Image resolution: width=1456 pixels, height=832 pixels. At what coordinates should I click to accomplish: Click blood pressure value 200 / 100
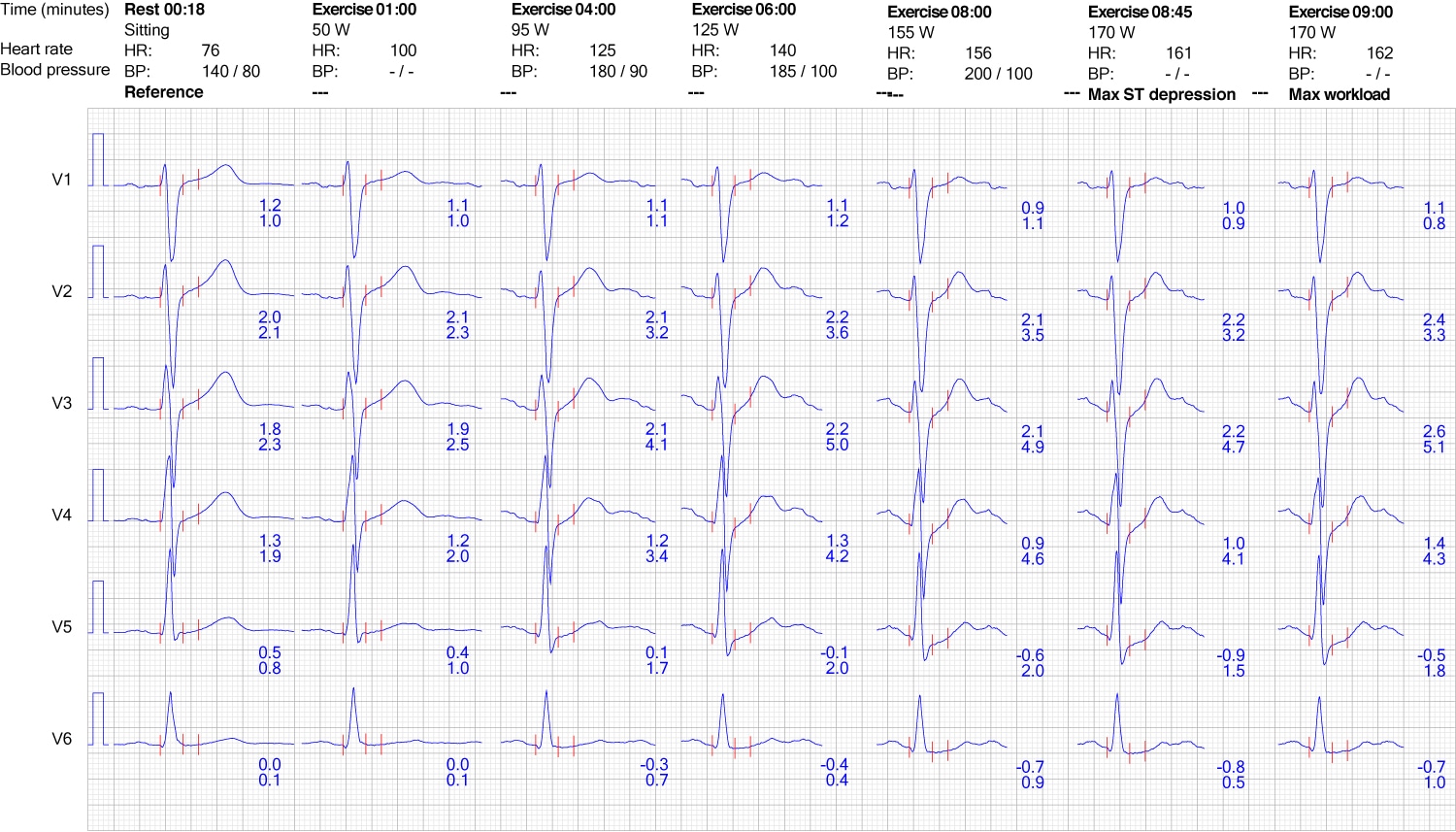pos(999,74)
